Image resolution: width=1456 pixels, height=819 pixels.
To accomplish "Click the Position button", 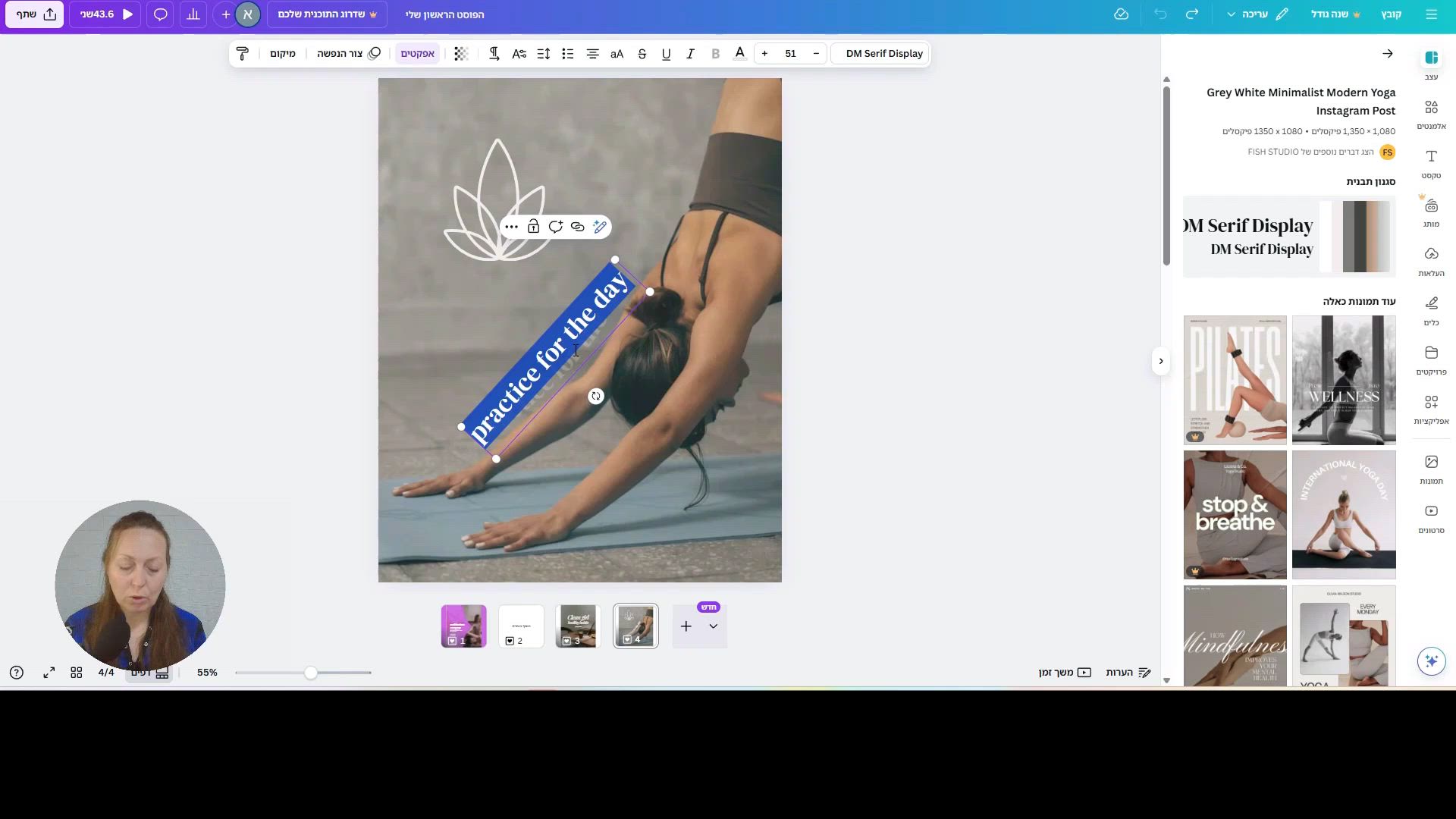I will coord(282,54).
